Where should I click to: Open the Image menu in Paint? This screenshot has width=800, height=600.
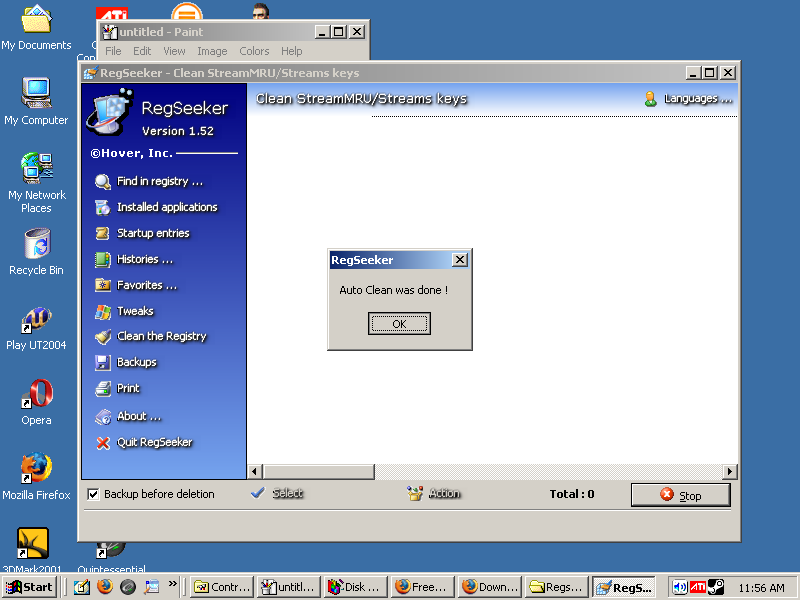[x=212, y=51]
